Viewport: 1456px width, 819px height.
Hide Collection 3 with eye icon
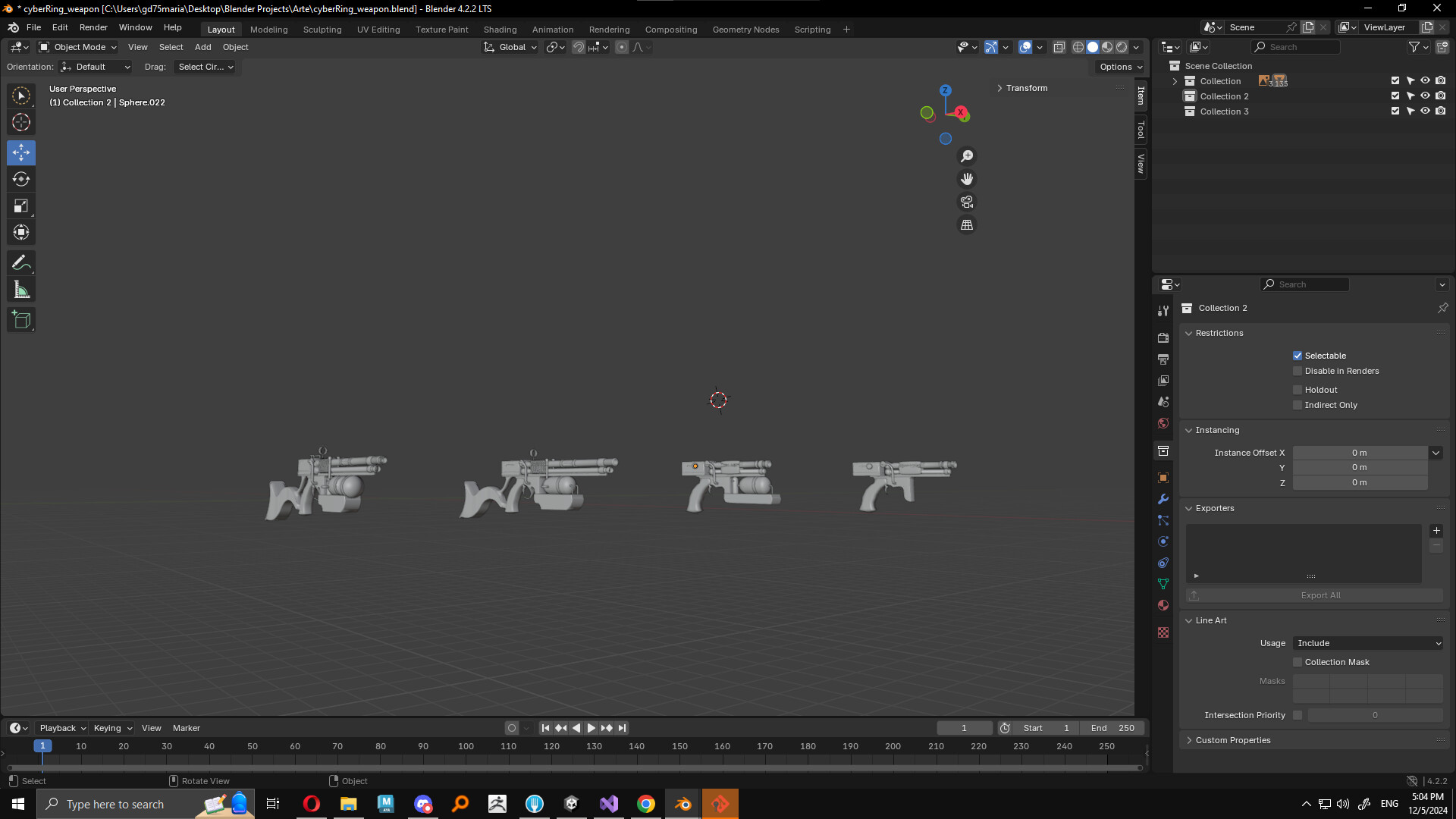1425,111
